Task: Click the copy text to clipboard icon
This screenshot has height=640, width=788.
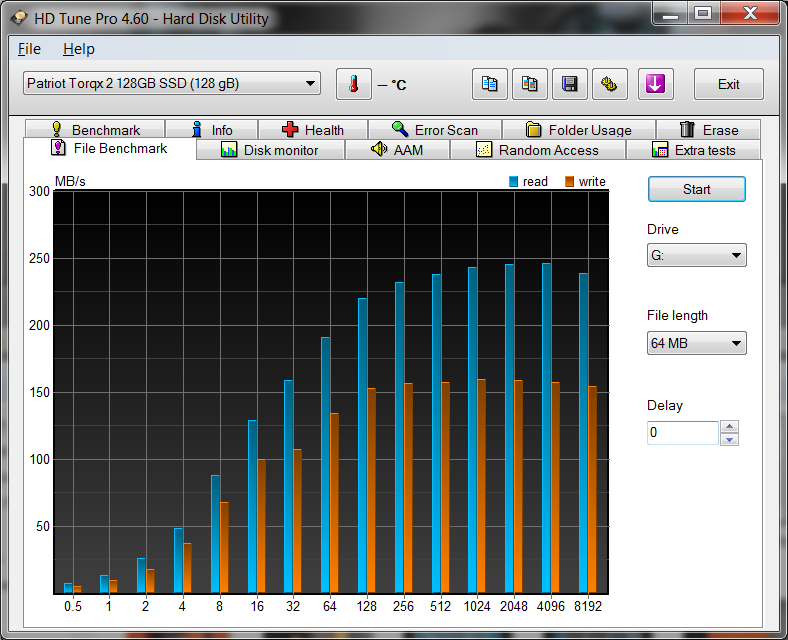Action: click(x=490, y=84)
